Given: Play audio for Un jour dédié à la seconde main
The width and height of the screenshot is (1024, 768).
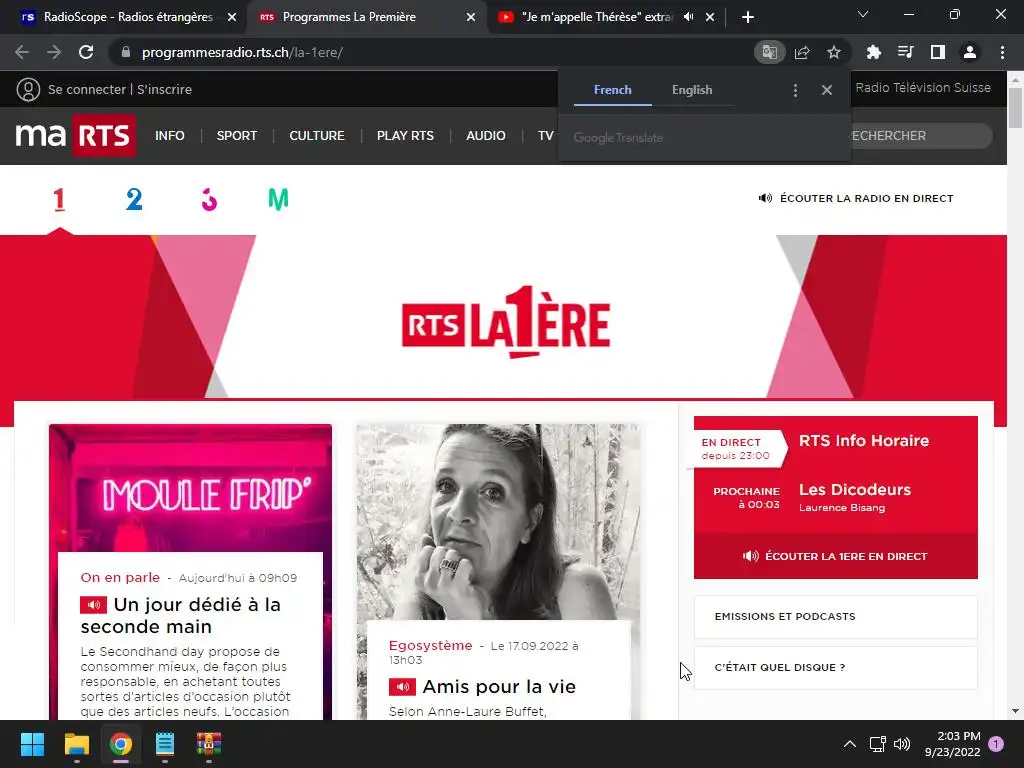Looking at the screenshot, I should click(x=93, y=605).
